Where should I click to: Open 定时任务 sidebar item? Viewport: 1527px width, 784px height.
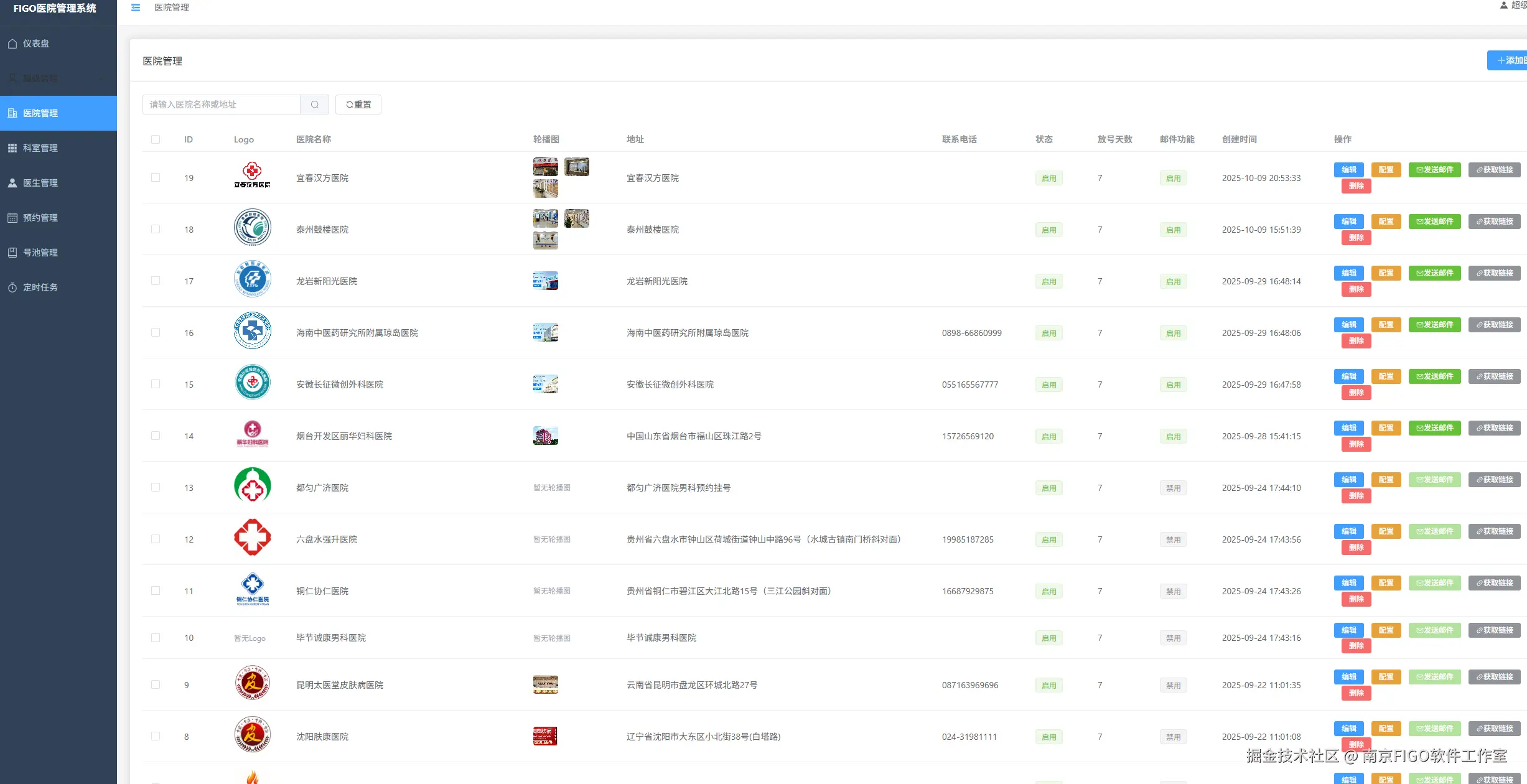click(x=40, y=287)
